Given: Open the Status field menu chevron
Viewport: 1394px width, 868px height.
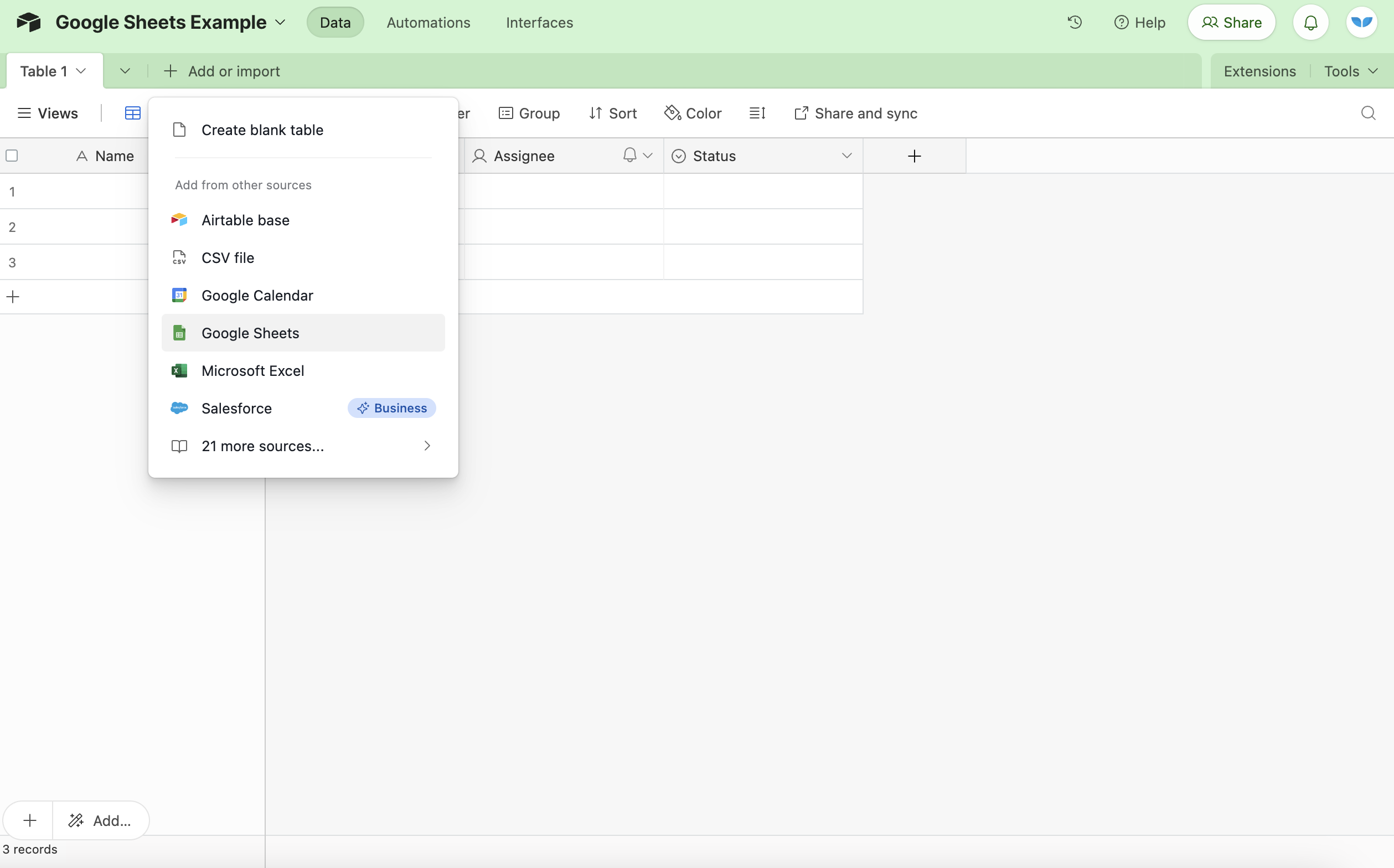Looking at the screenshot, I should pyautogui.click(x=847, y=156).
